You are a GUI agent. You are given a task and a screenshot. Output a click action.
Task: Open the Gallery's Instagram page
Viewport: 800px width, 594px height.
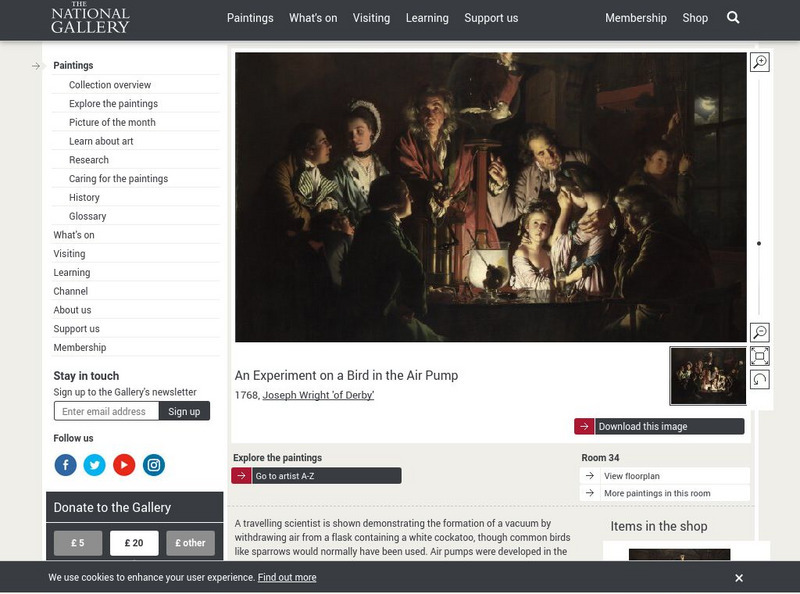[x=154, y=465]
